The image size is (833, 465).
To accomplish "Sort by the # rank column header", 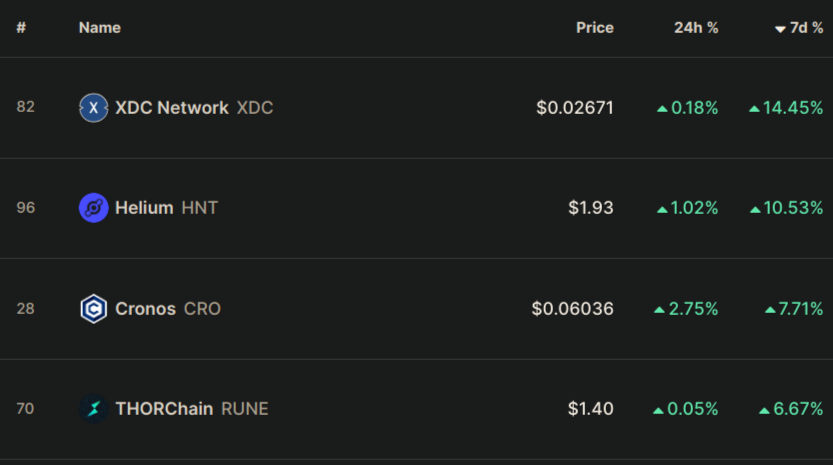I will coord(21,28).
